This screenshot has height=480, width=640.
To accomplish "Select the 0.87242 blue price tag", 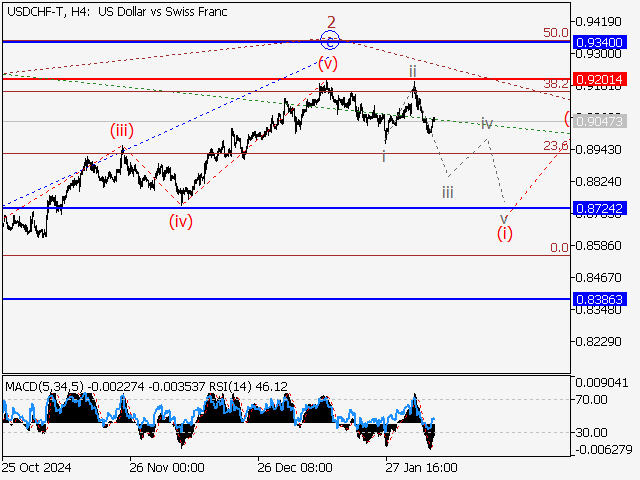I will (600, 208).
